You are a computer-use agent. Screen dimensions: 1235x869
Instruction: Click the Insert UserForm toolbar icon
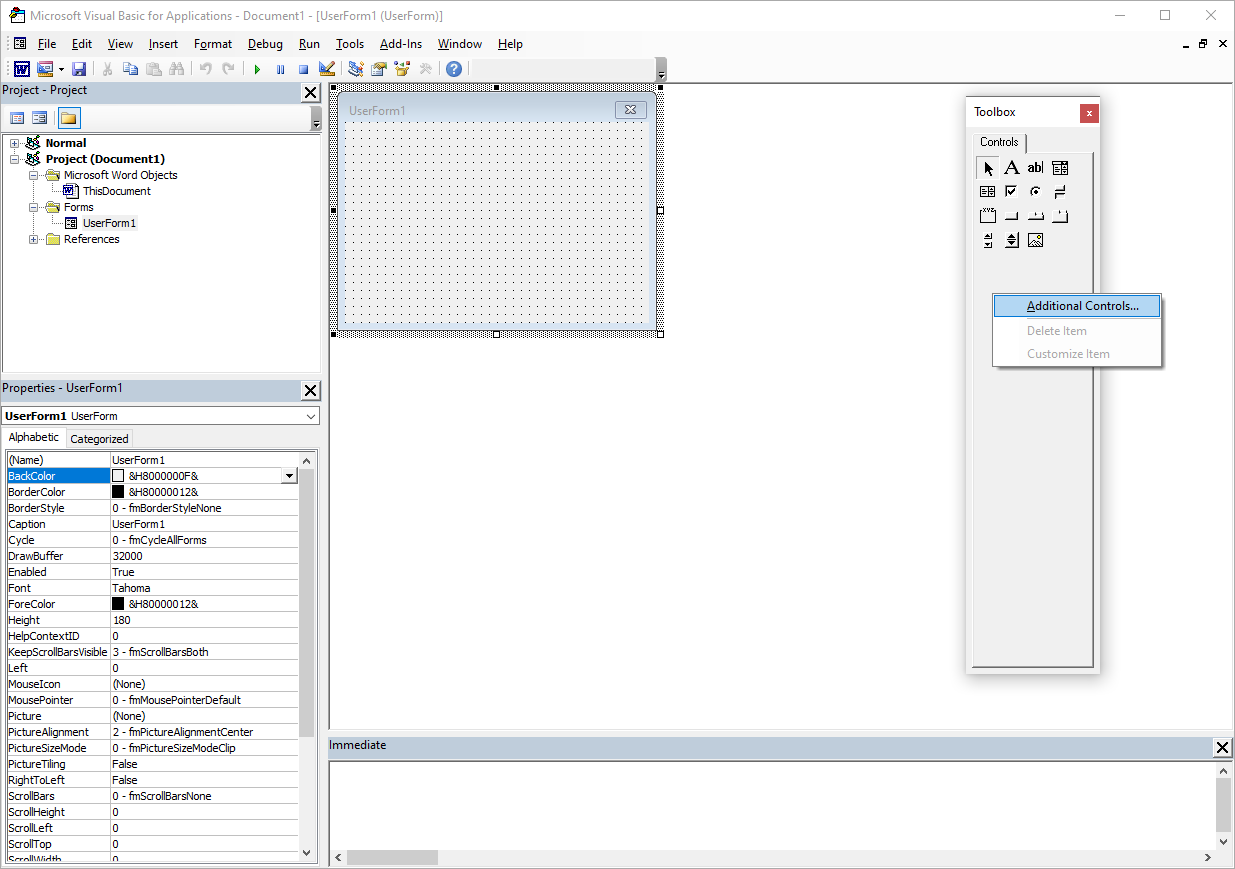pos(45,69)
